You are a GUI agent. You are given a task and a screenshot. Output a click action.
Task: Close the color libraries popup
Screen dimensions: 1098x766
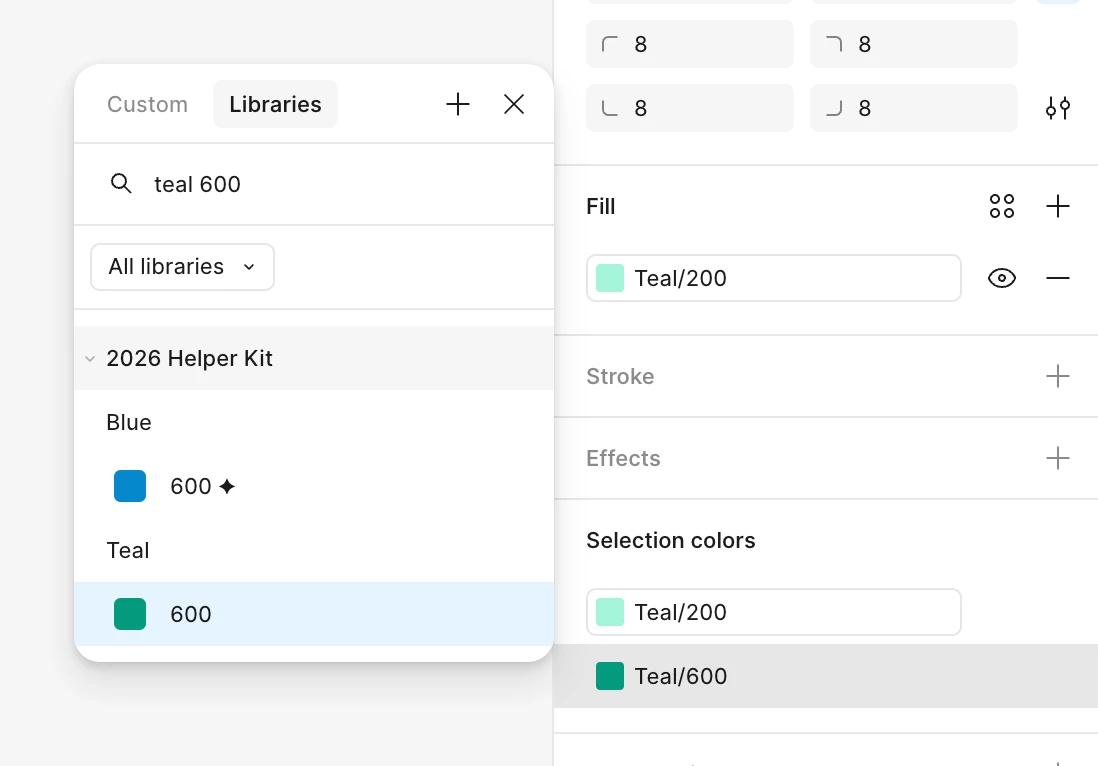[514, 104]
